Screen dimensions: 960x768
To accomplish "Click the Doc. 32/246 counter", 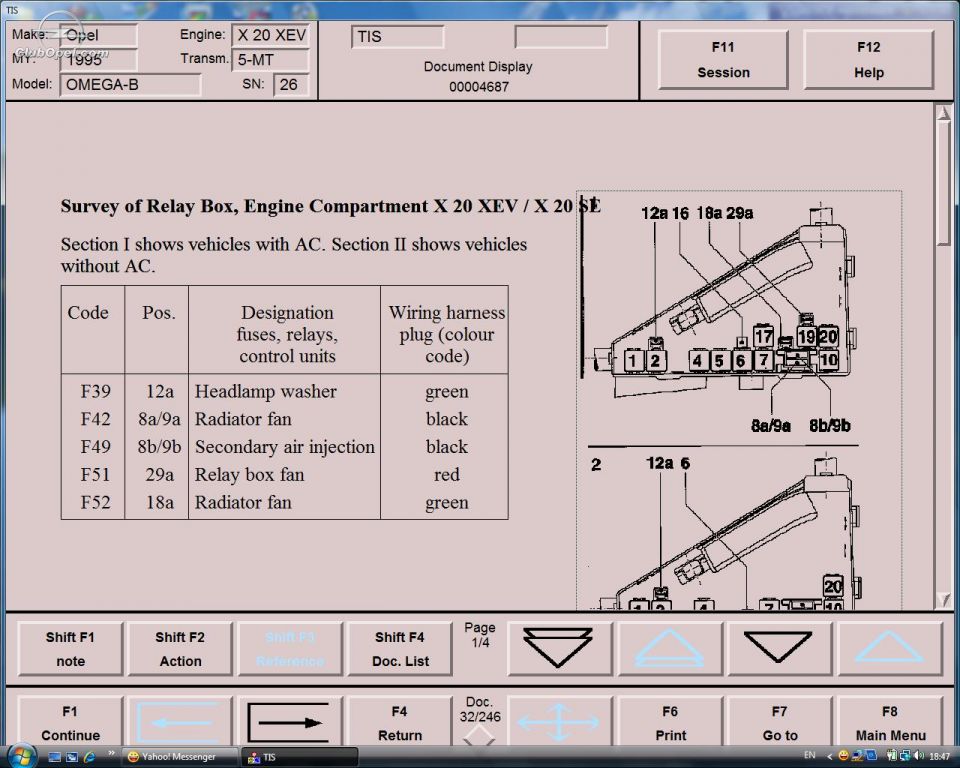I will tap(479, 709).
